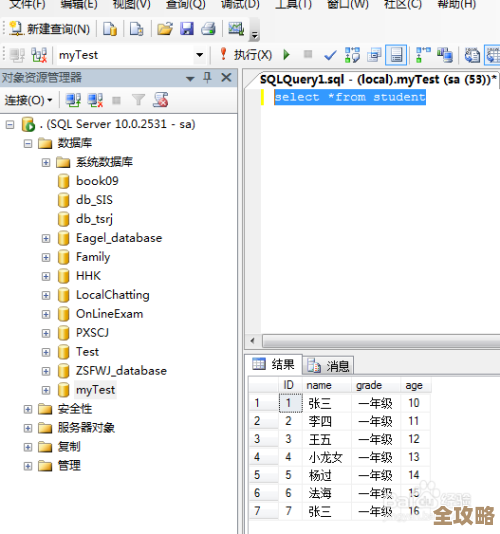The width and height of the screenshot is (500, 534).
Task: Click the Parse checkmark icon
Action: click(330, 54)
